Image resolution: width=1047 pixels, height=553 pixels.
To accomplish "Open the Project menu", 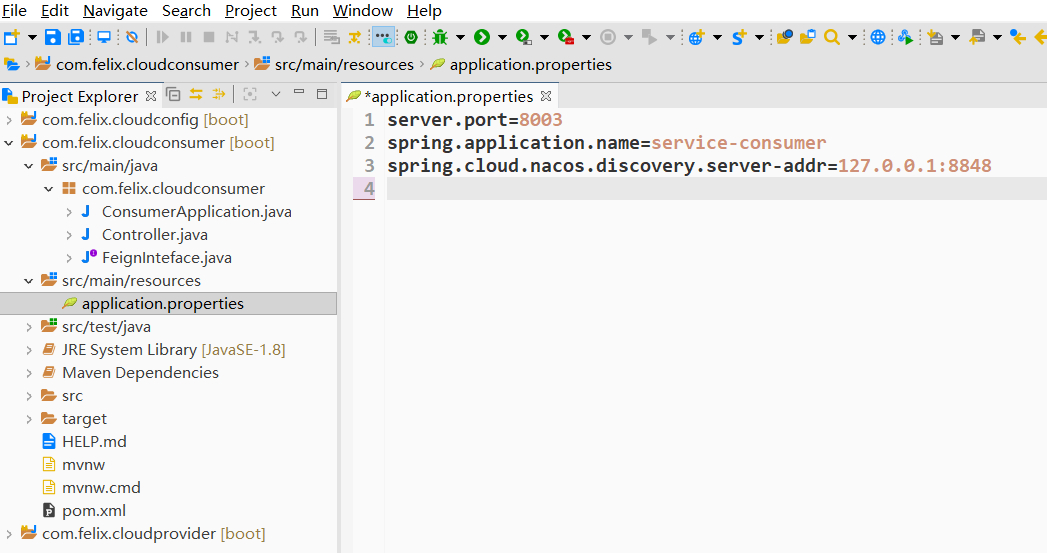I will [x=251, y=11].
